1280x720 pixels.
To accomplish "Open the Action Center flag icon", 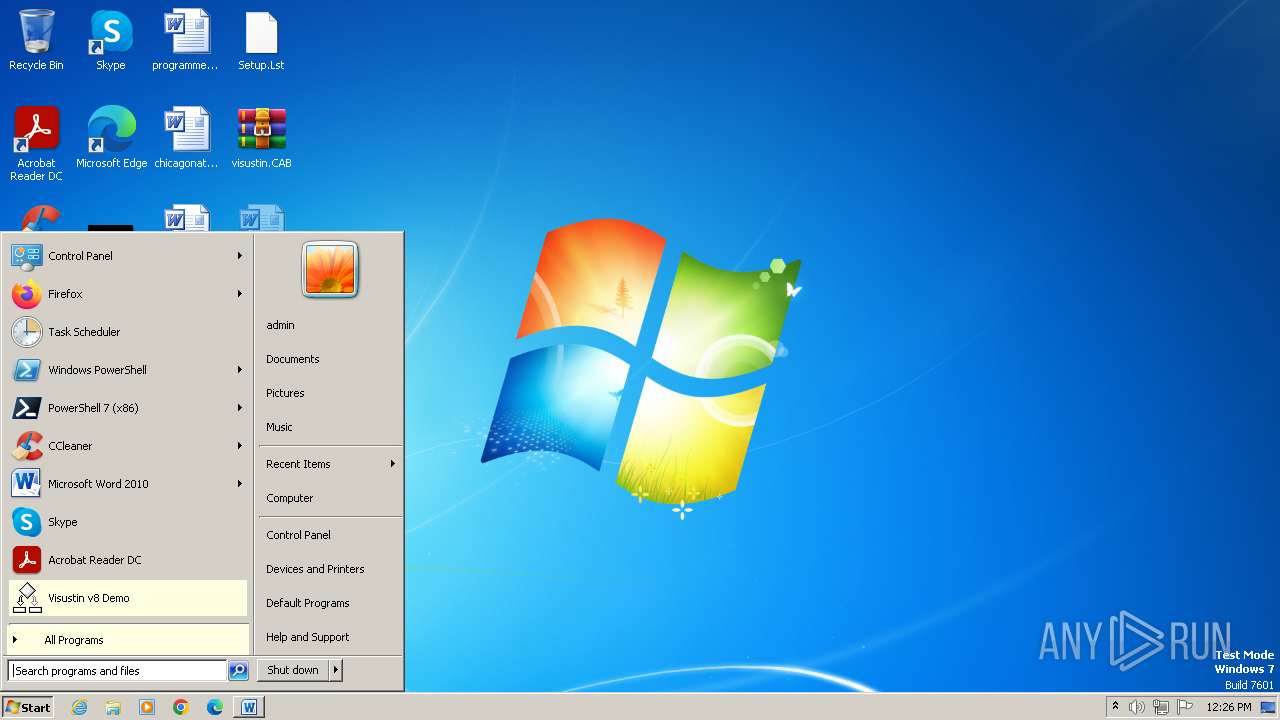I will tap(1185, 707).
